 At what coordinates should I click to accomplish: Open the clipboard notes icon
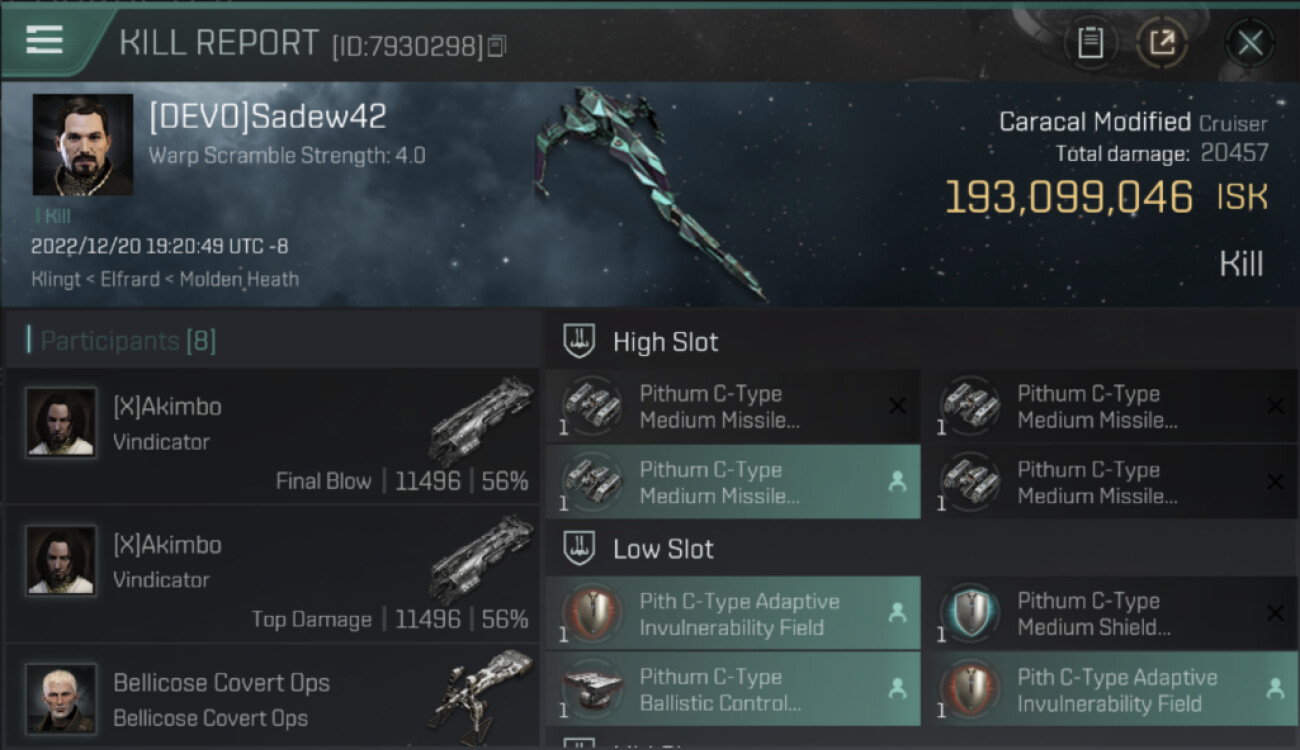(1090, 42)
